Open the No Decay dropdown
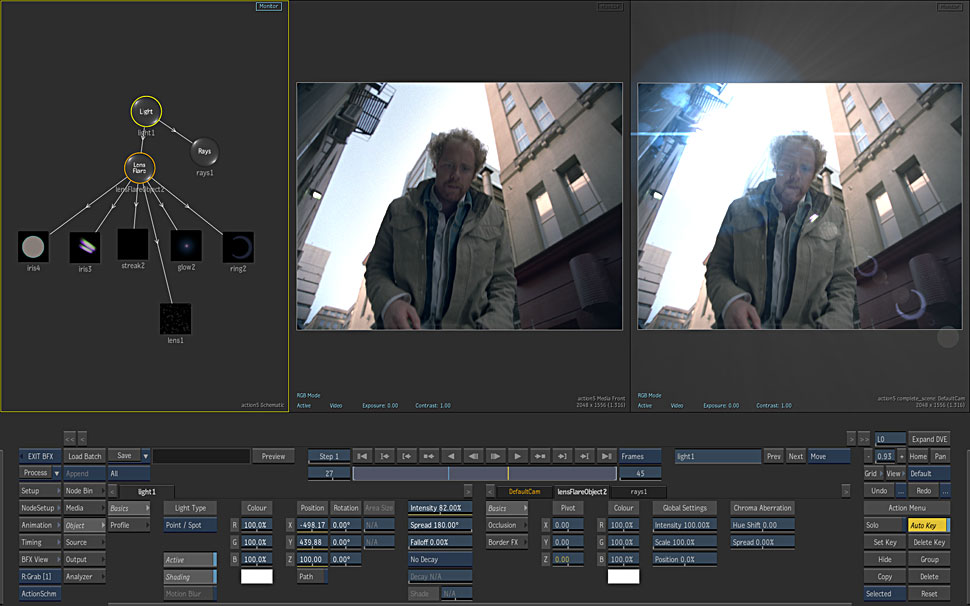 coord(440,560)
